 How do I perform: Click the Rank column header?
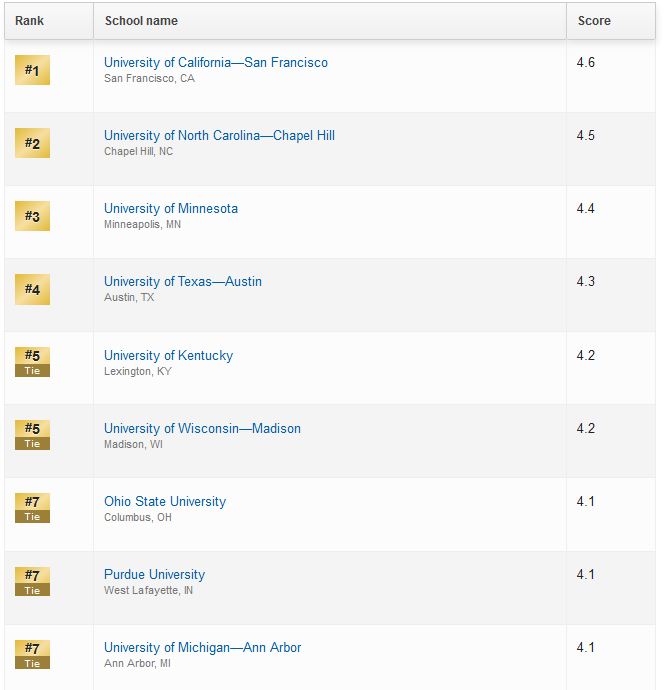tap(49, 21)
